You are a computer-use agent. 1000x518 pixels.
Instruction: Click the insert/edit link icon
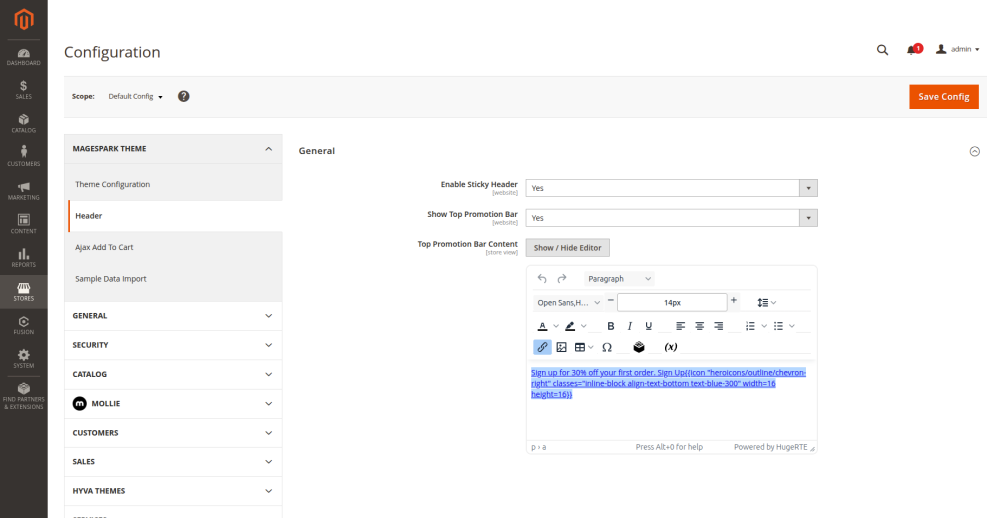pyautogui.click(x=542, y=347)
